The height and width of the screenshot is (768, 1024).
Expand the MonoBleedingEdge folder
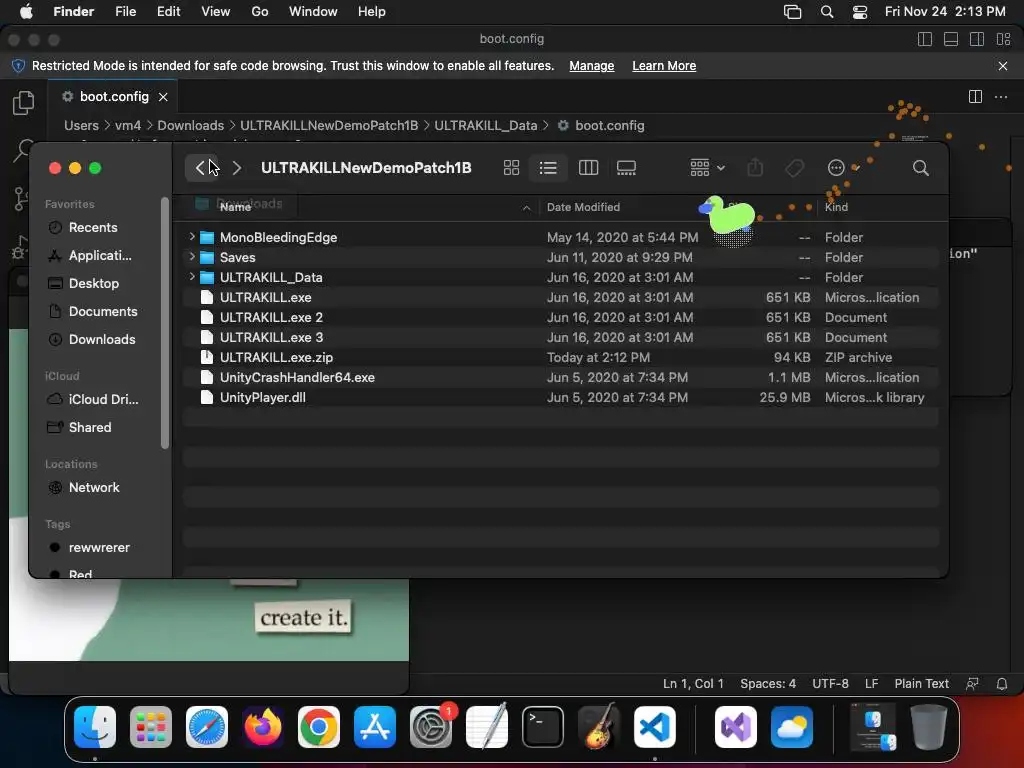tap(192, 237)
